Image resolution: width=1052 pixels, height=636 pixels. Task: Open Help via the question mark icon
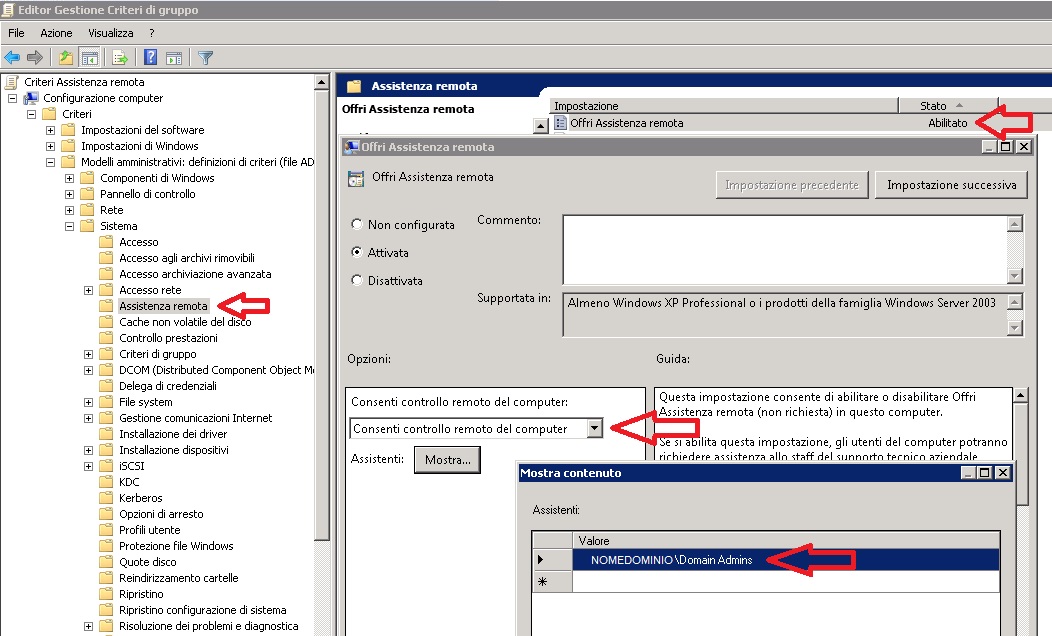click(150, 57)
